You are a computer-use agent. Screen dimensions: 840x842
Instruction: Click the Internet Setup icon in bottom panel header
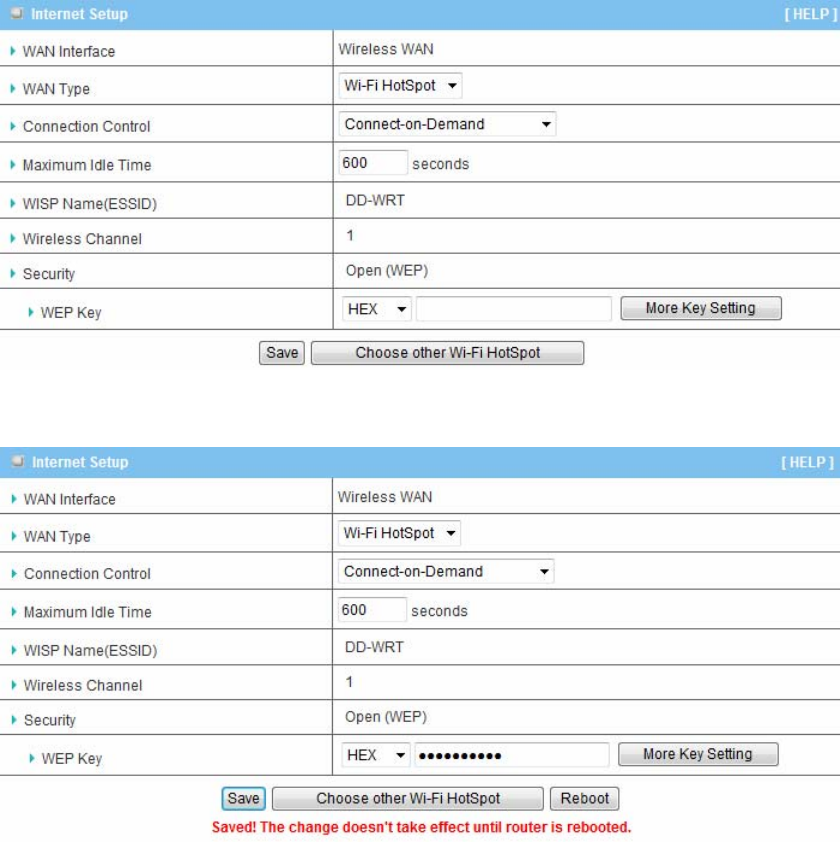tap(18, 461)
